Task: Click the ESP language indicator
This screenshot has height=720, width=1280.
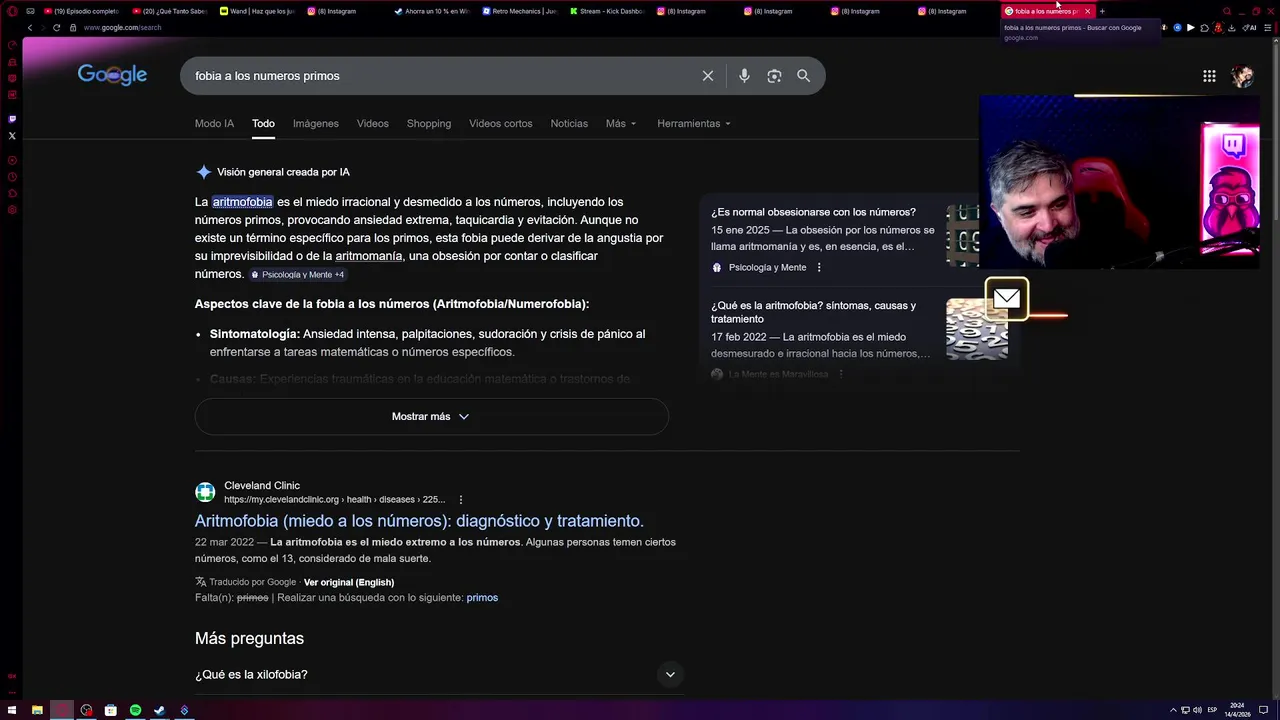Action: (x=1213, y=710)
